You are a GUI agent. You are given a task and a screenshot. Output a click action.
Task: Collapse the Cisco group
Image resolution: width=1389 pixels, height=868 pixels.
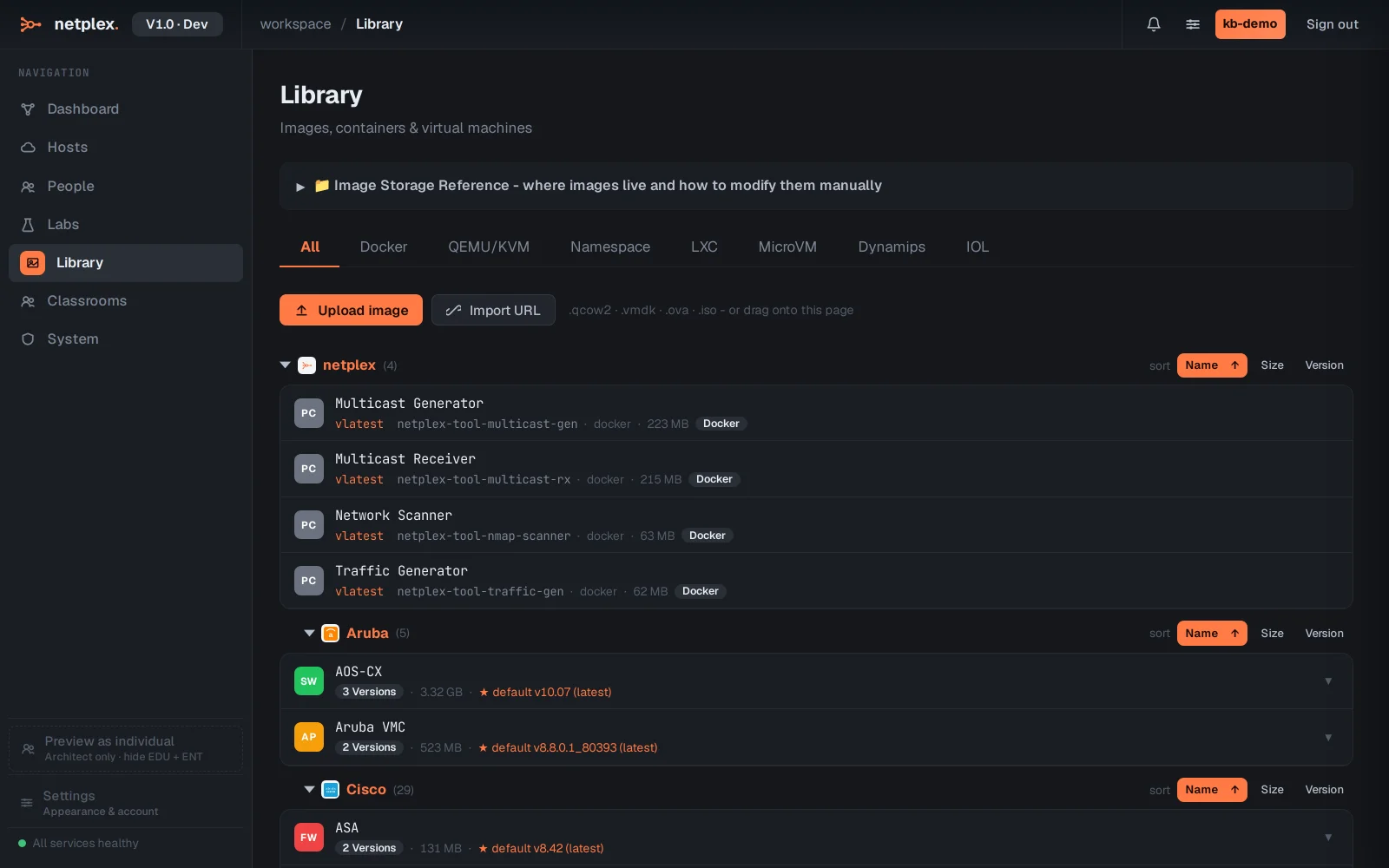click(309, 790)
